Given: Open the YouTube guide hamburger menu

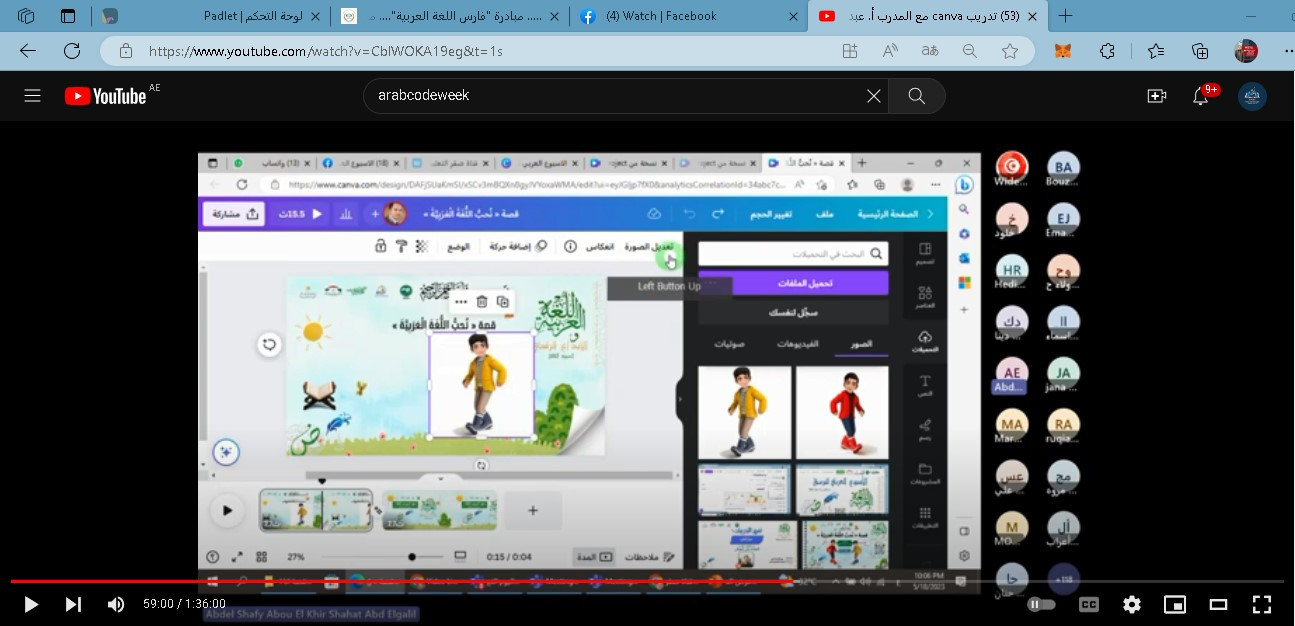Looking at the screenshot, I should point(32,96).
